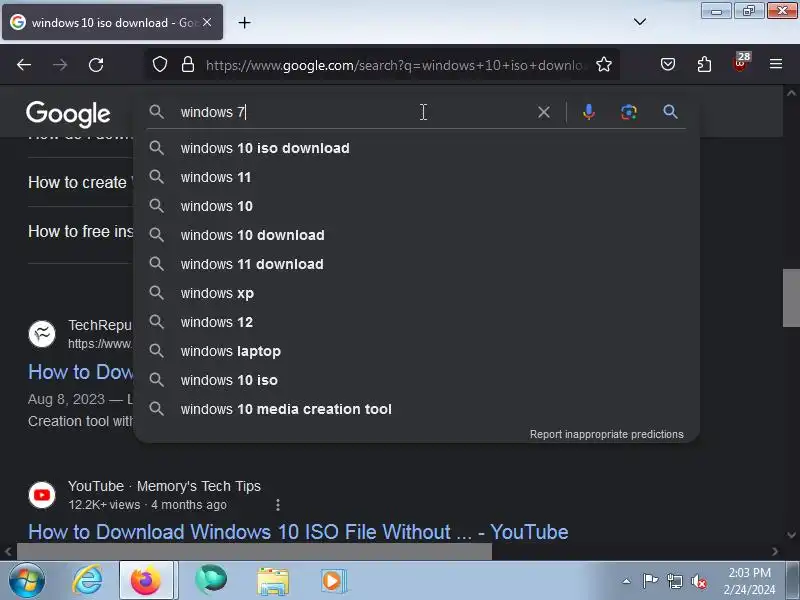
Task: Open the YouTube result How to Download Windows 10 ISO
Action: pyautogui.click(x=298, y=532)
